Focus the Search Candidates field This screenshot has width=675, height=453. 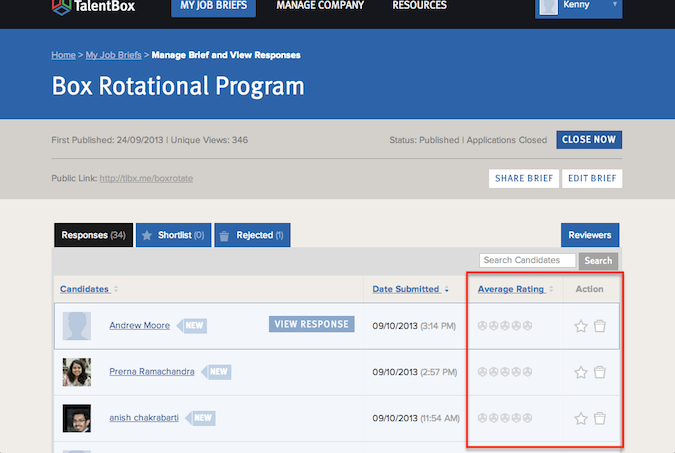click(527, 261)
